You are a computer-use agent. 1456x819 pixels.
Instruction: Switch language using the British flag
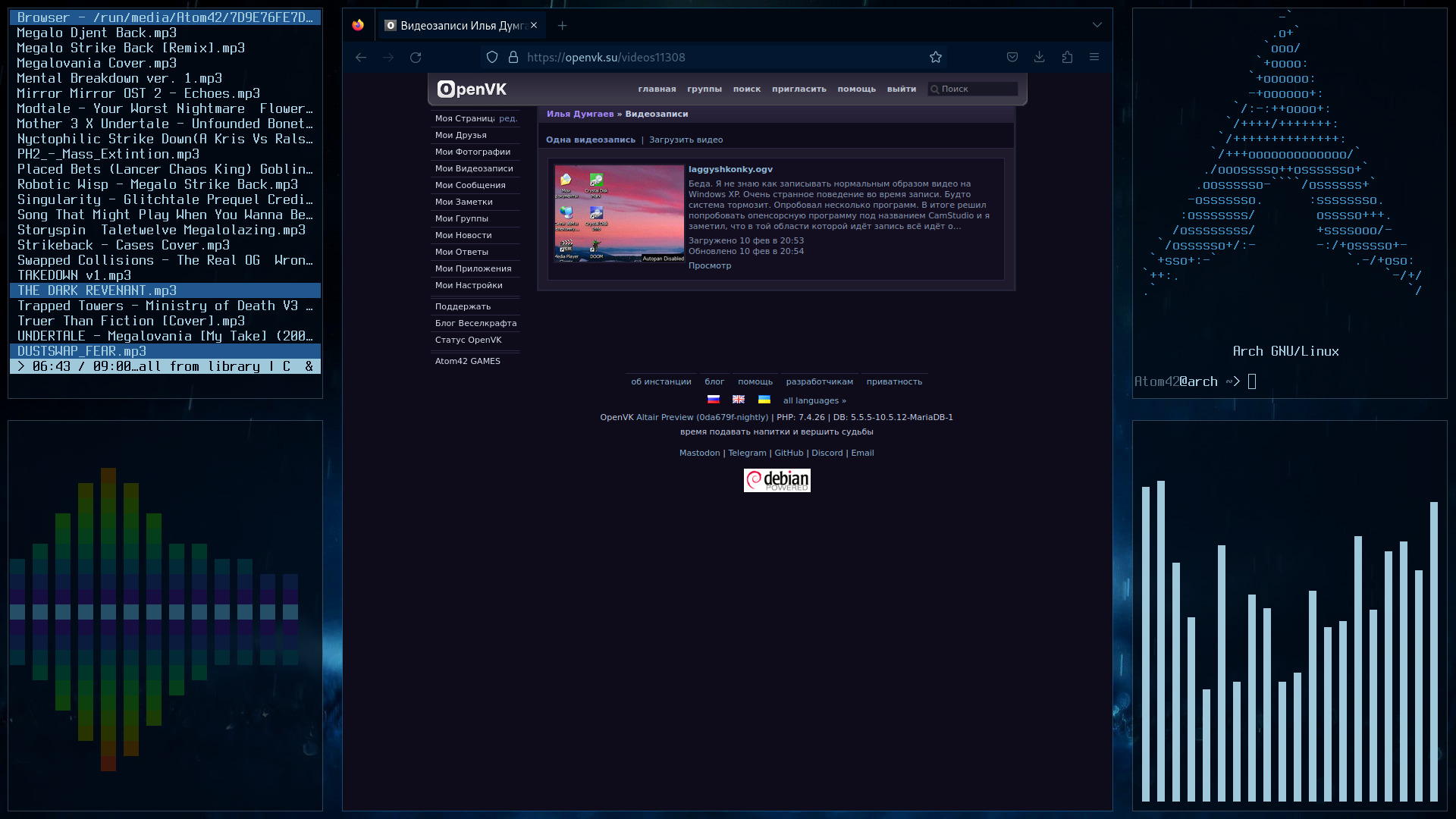pos(739,400)
